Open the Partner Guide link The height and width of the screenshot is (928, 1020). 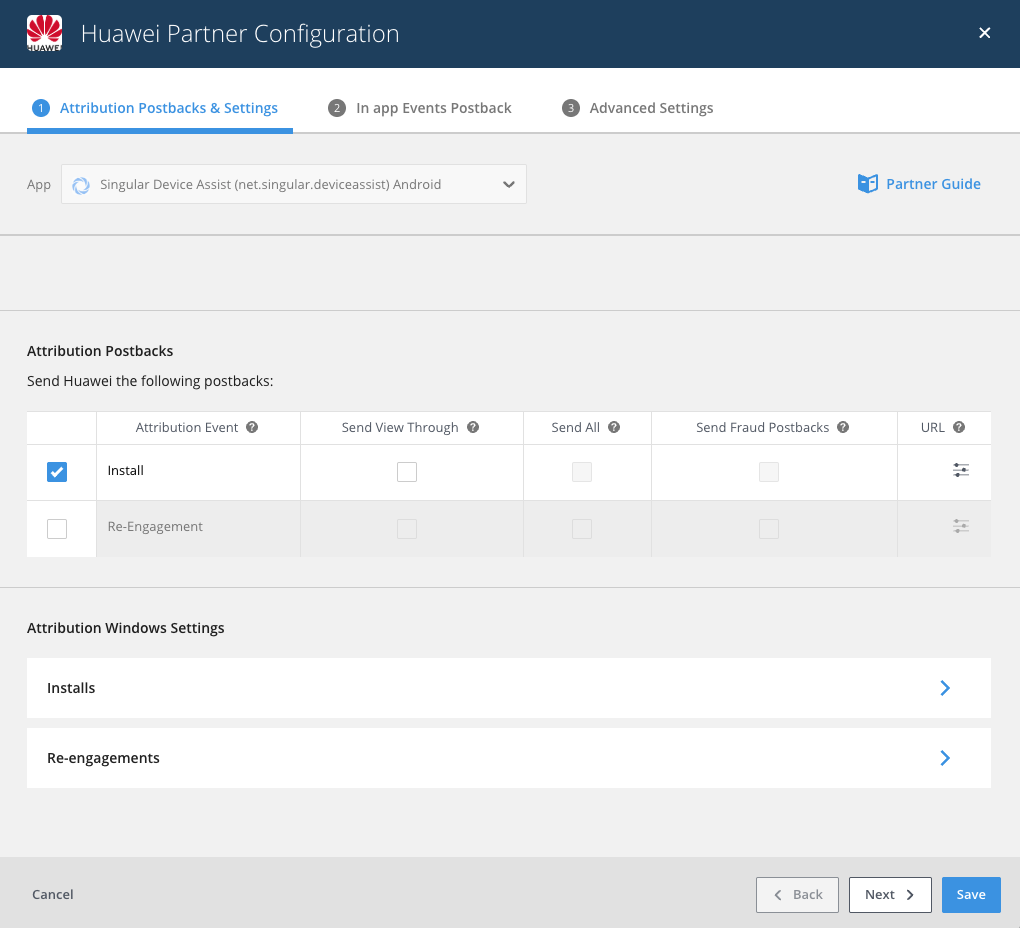point(933,184)
